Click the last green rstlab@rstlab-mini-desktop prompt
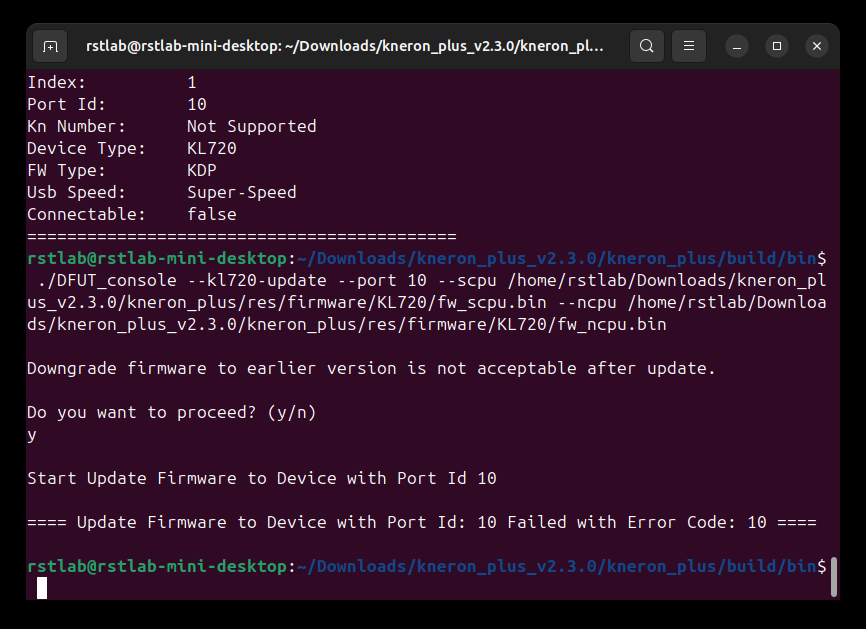The image size is (866, 629). click(157, 567)
